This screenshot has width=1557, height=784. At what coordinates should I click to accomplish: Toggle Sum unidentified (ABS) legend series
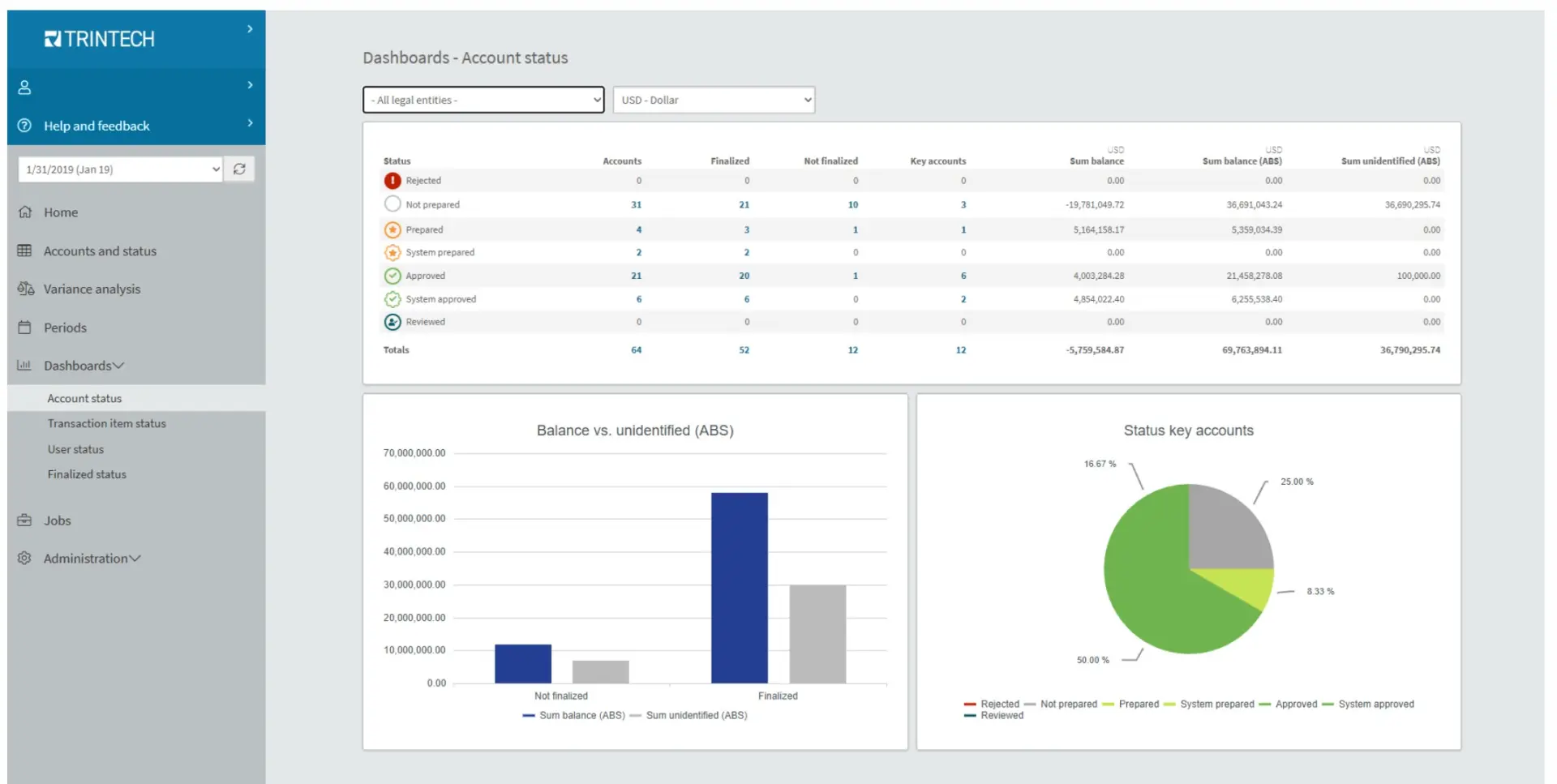click(688, 716)
